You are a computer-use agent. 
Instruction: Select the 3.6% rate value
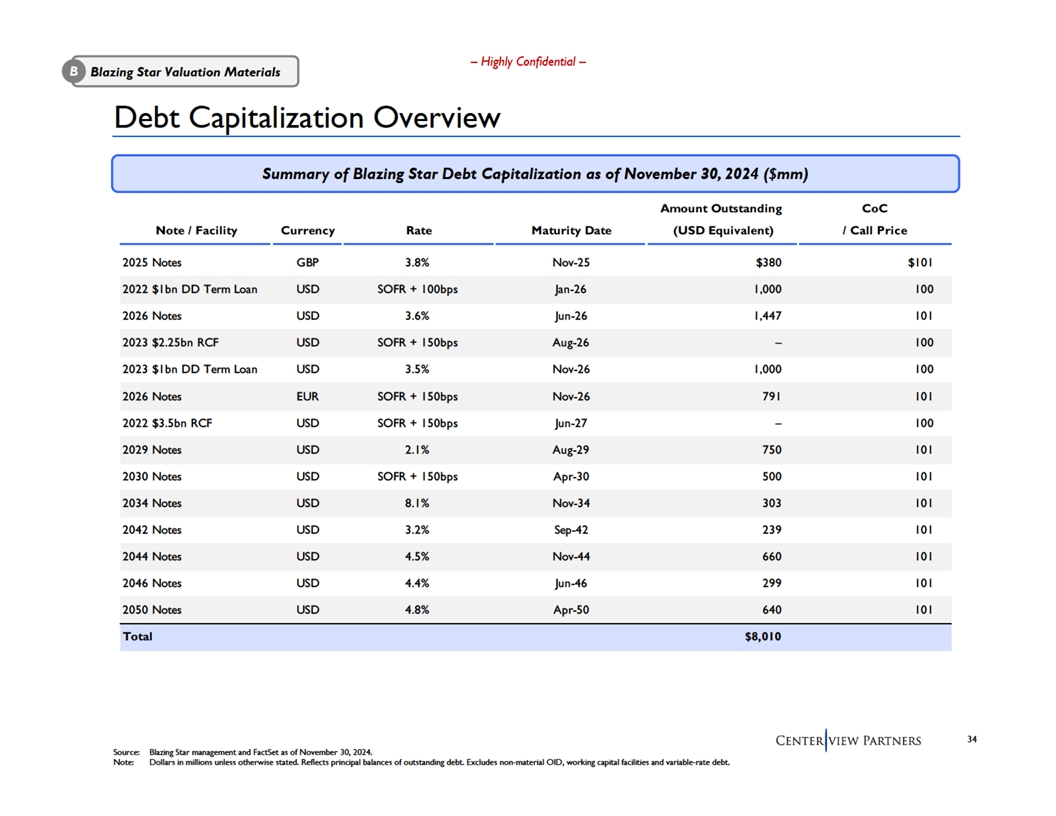418,316
